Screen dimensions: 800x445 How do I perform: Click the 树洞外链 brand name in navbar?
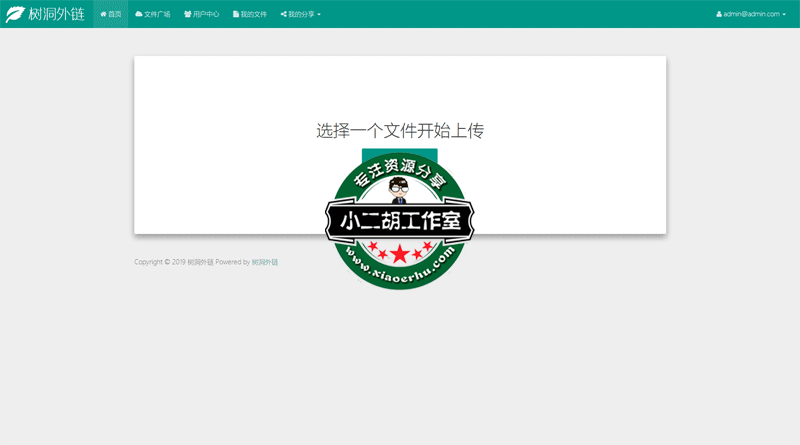coord(57,14)
